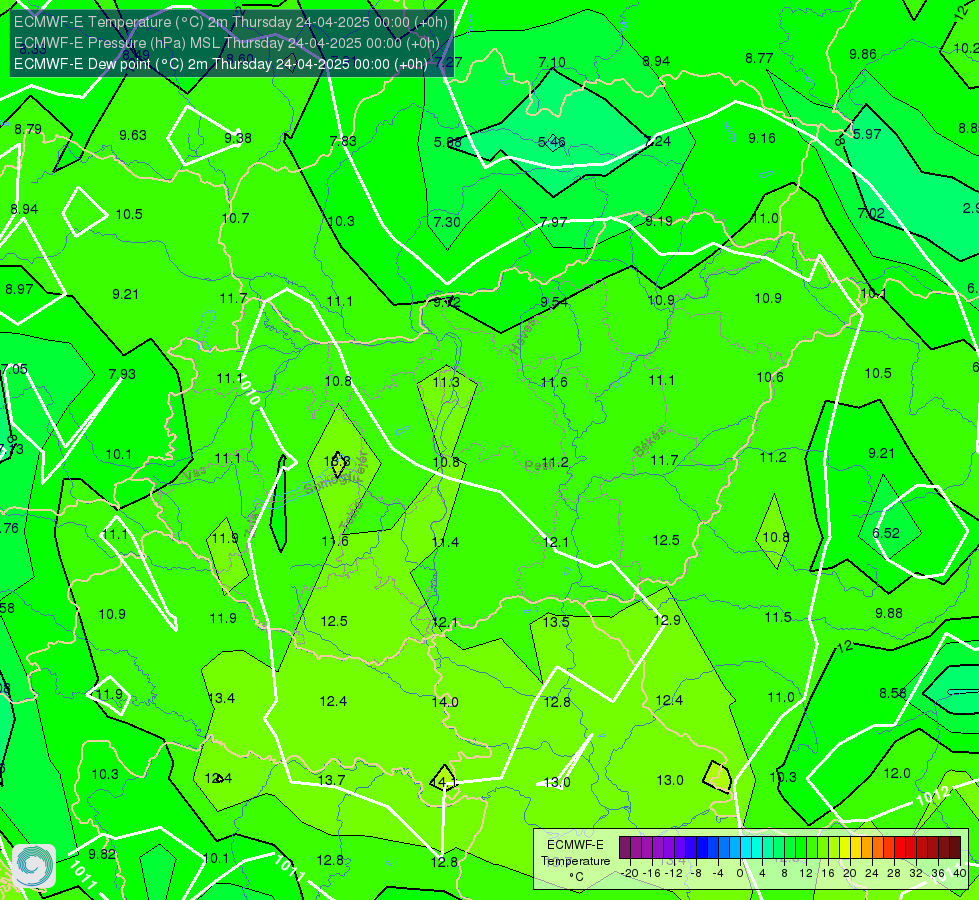Click the Vas region label
This screenshot has height=900, width=979.
pyautogui.click(x=196, y=475)
